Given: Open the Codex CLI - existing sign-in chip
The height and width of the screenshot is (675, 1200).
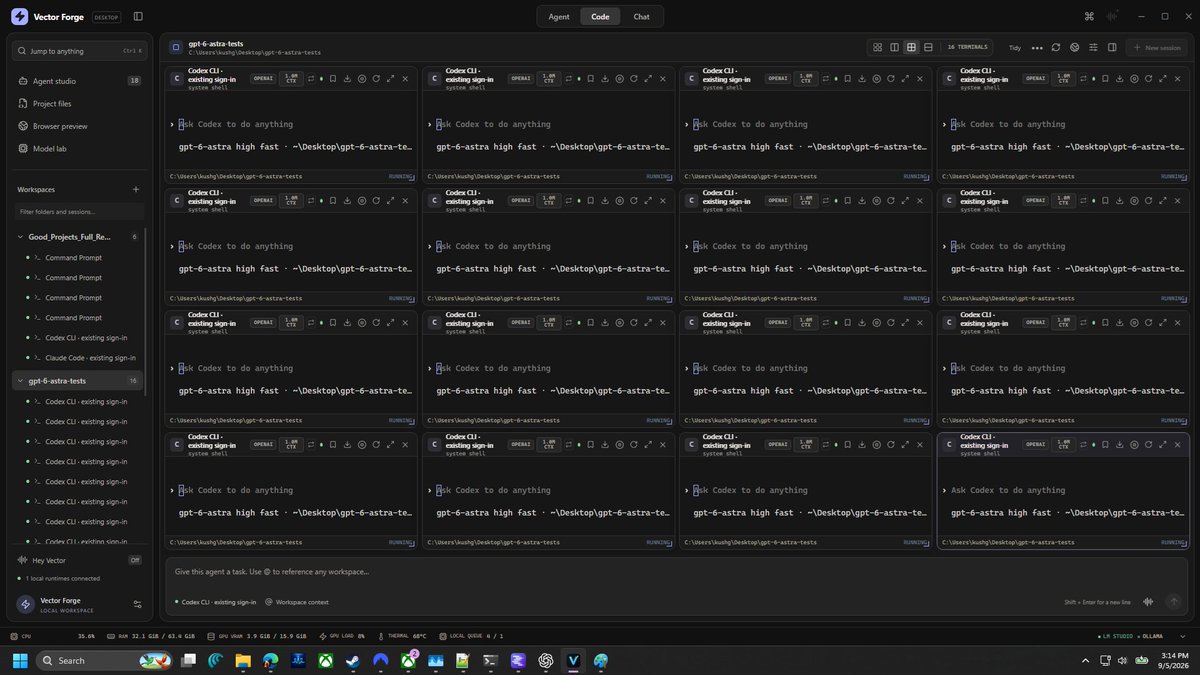Looking at the screenshot, I should click(x=214, y=602).
